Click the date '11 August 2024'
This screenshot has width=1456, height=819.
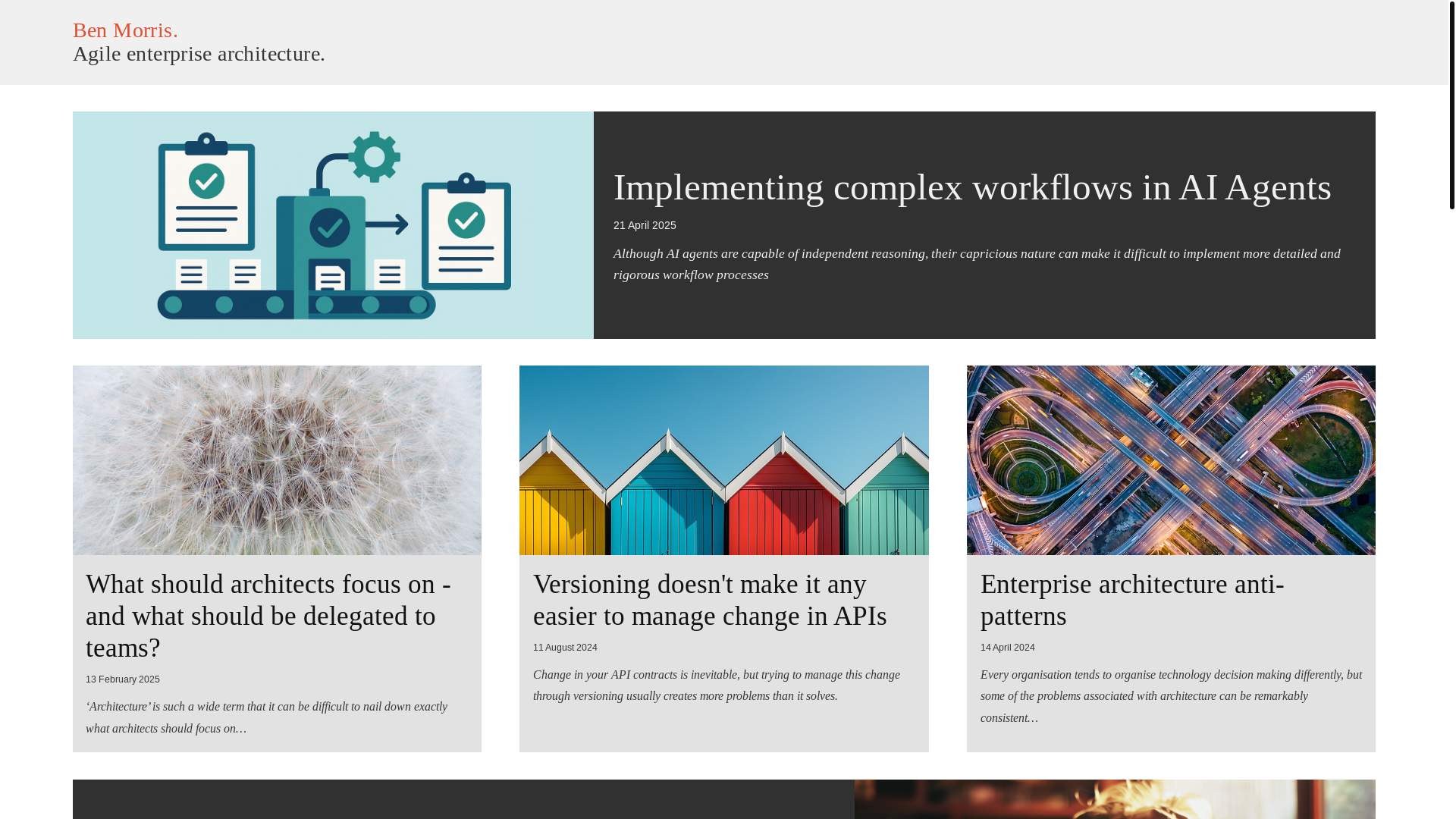pyautogui.click(x=565, y=648)
